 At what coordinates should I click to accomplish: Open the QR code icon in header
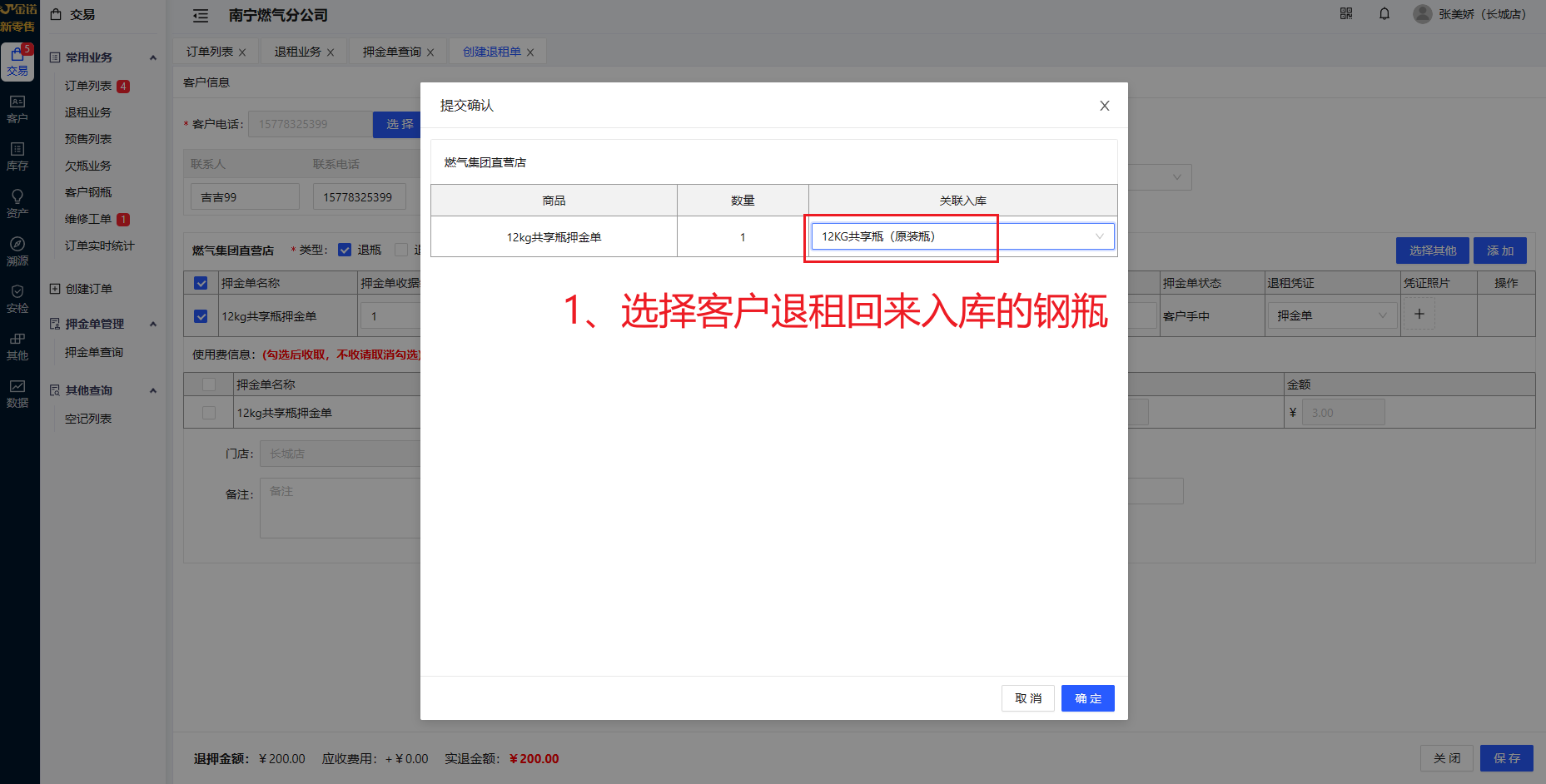coord(1346,14)
